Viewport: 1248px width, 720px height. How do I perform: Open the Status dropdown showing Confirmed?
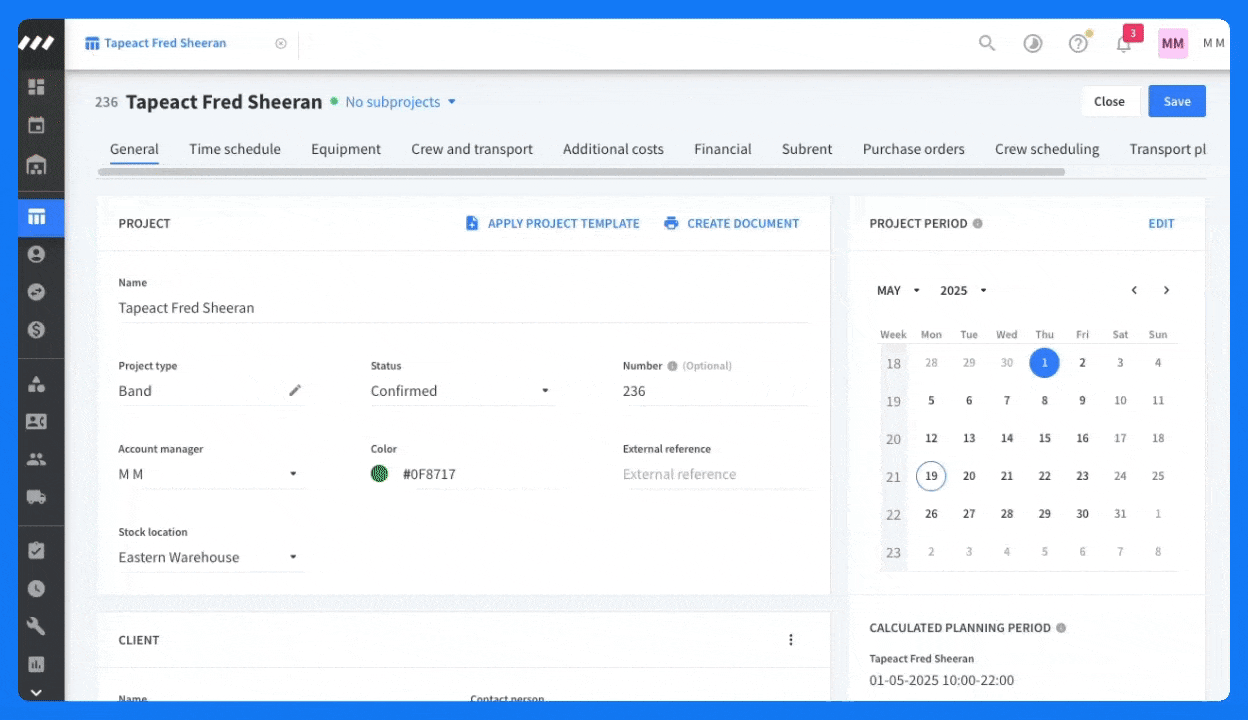(x=461, y=391)
